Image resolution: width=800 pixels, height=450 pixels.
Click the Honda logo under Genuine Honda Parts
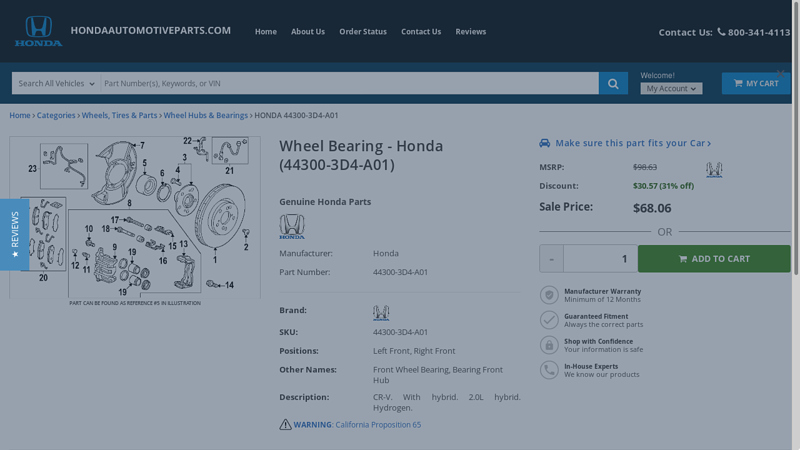tap(291, 227)
